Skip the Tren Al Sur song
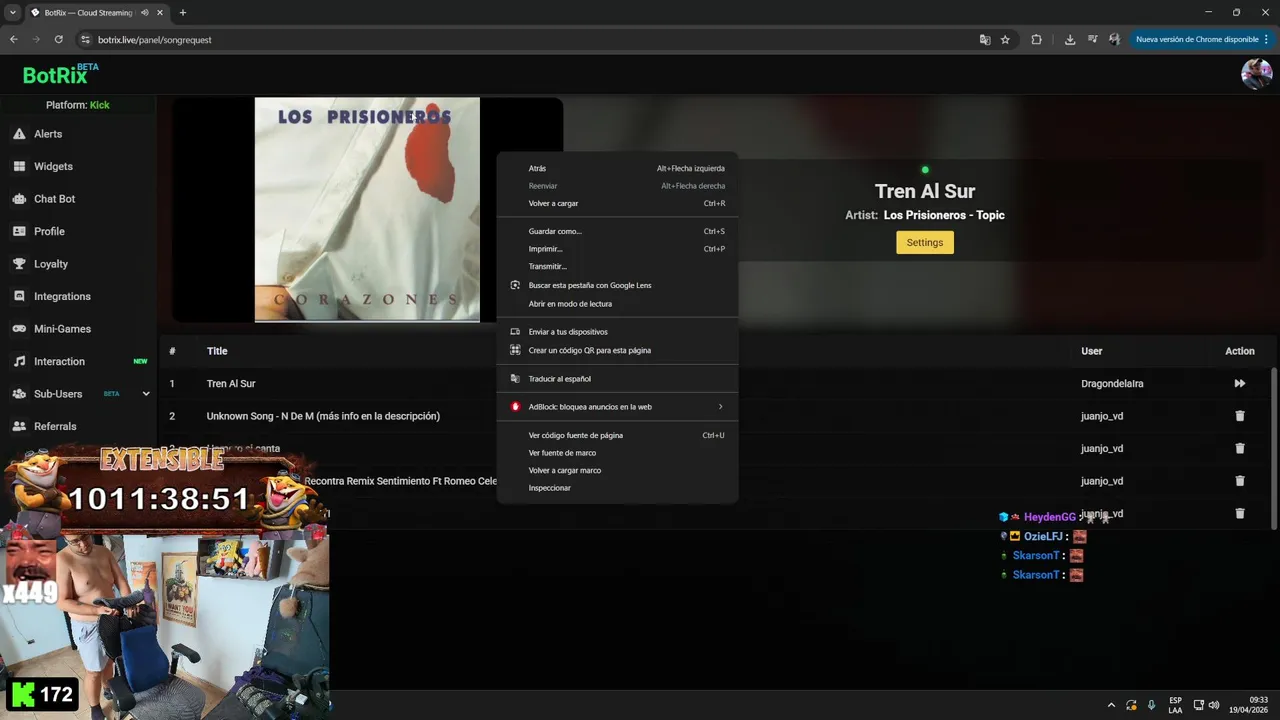This screenshot has width=1280, height=720. coord(1240,383)
